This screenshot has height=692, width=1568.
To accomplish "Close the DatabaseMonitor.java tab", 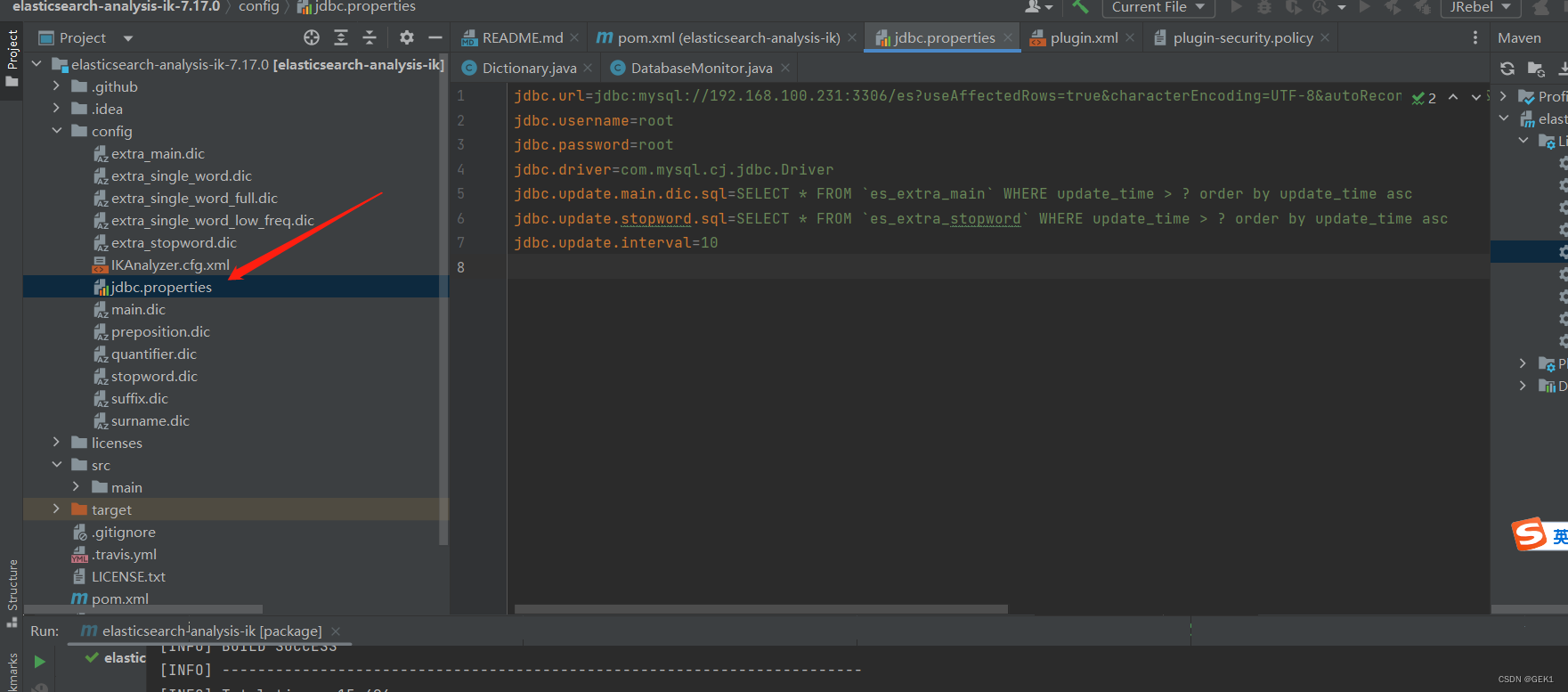I will click(x=784, y=68).
